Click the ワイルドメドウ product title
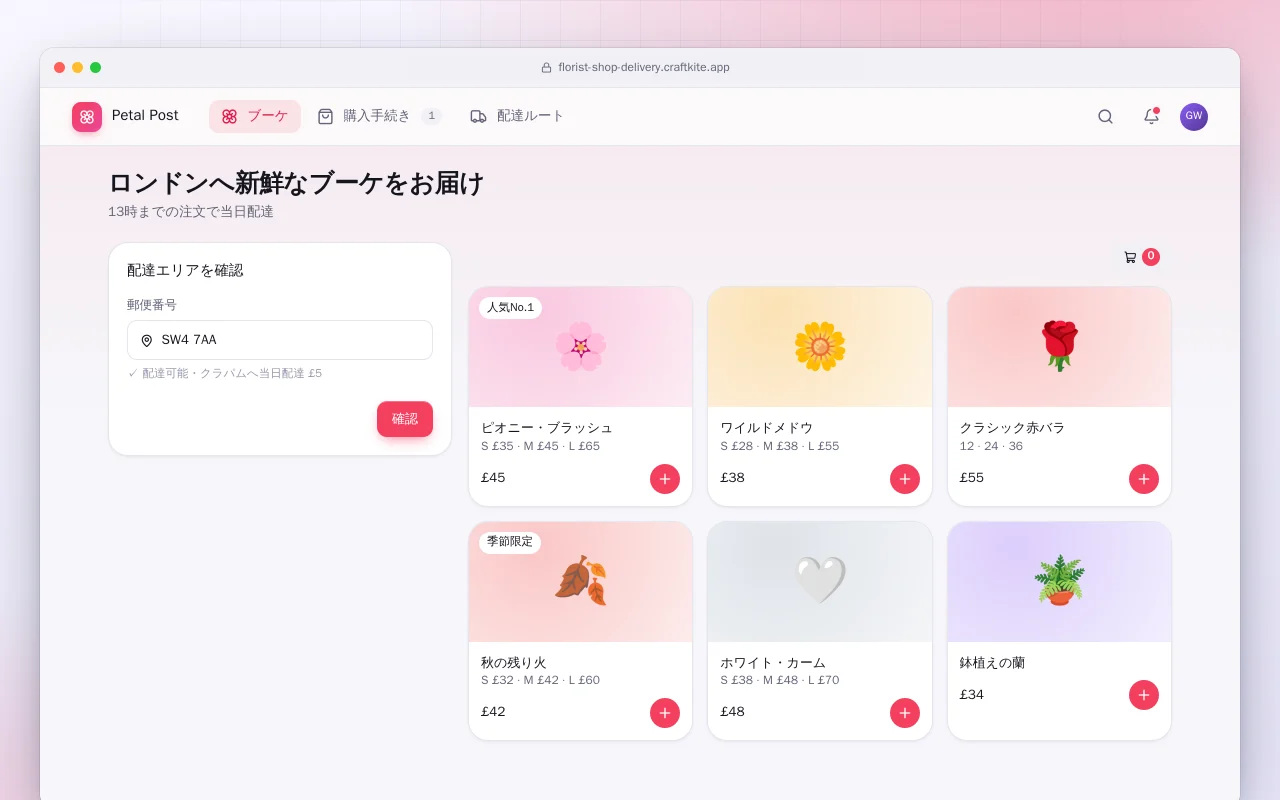The height and width of the screenshot is (800, 1280). [767, 428]
